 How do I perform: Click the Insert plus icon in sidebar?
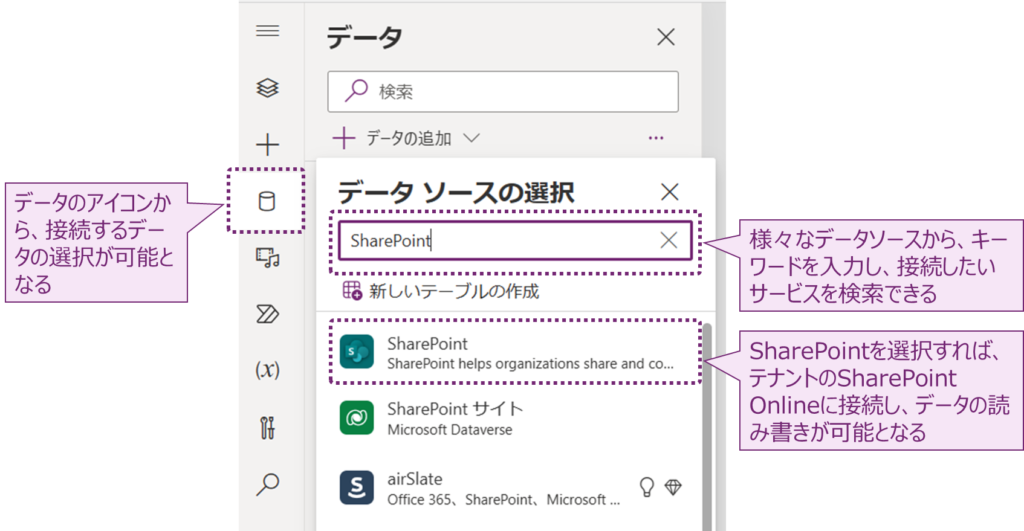[x=268, y=144]
